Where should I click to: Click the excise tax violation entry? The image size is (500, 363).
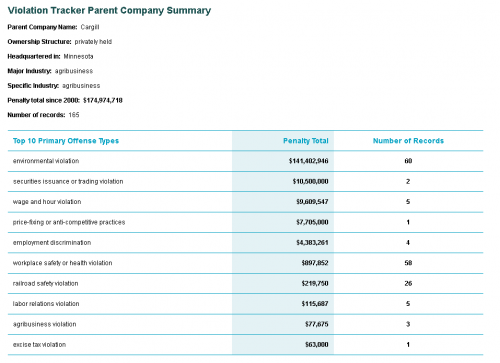point(39,344)
